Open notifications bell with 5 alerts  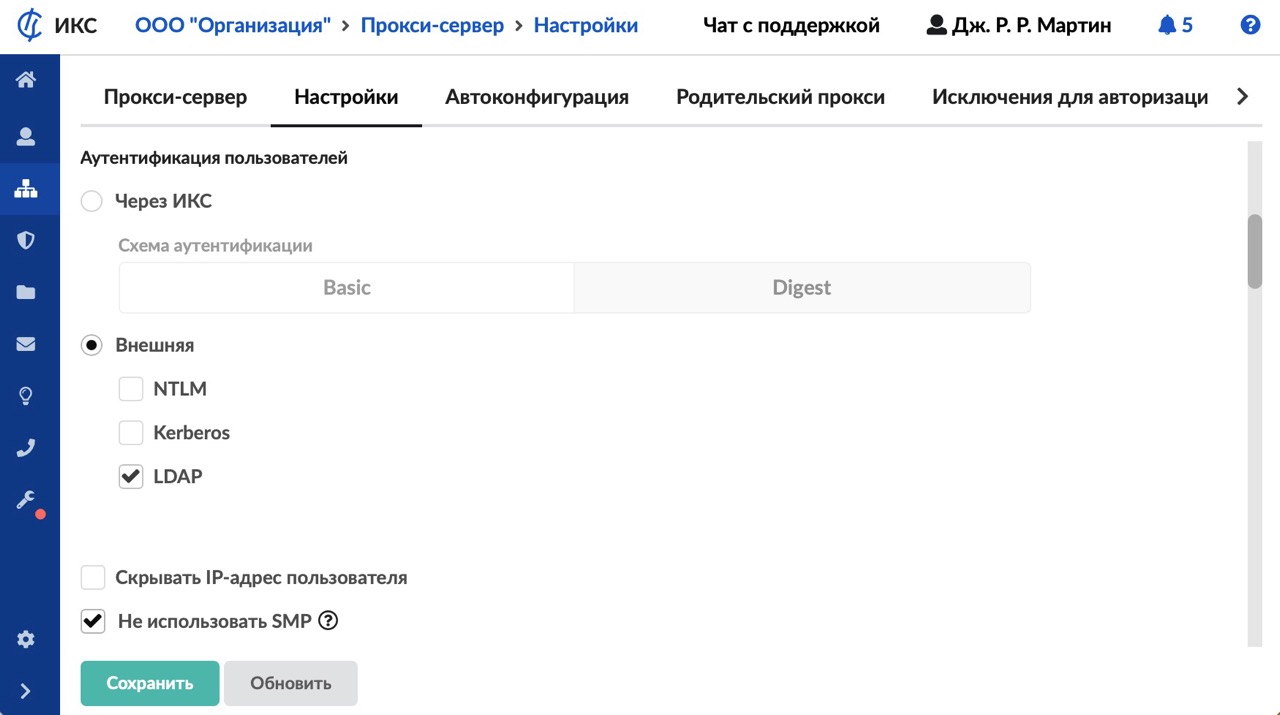1175,25
